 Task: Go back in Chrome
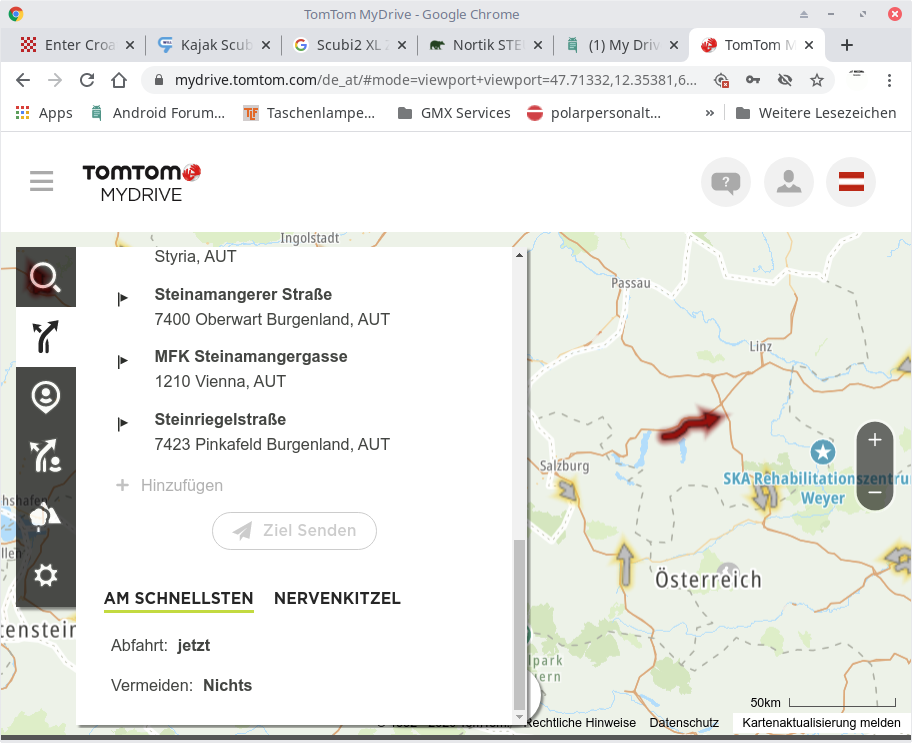click(23, 80)
